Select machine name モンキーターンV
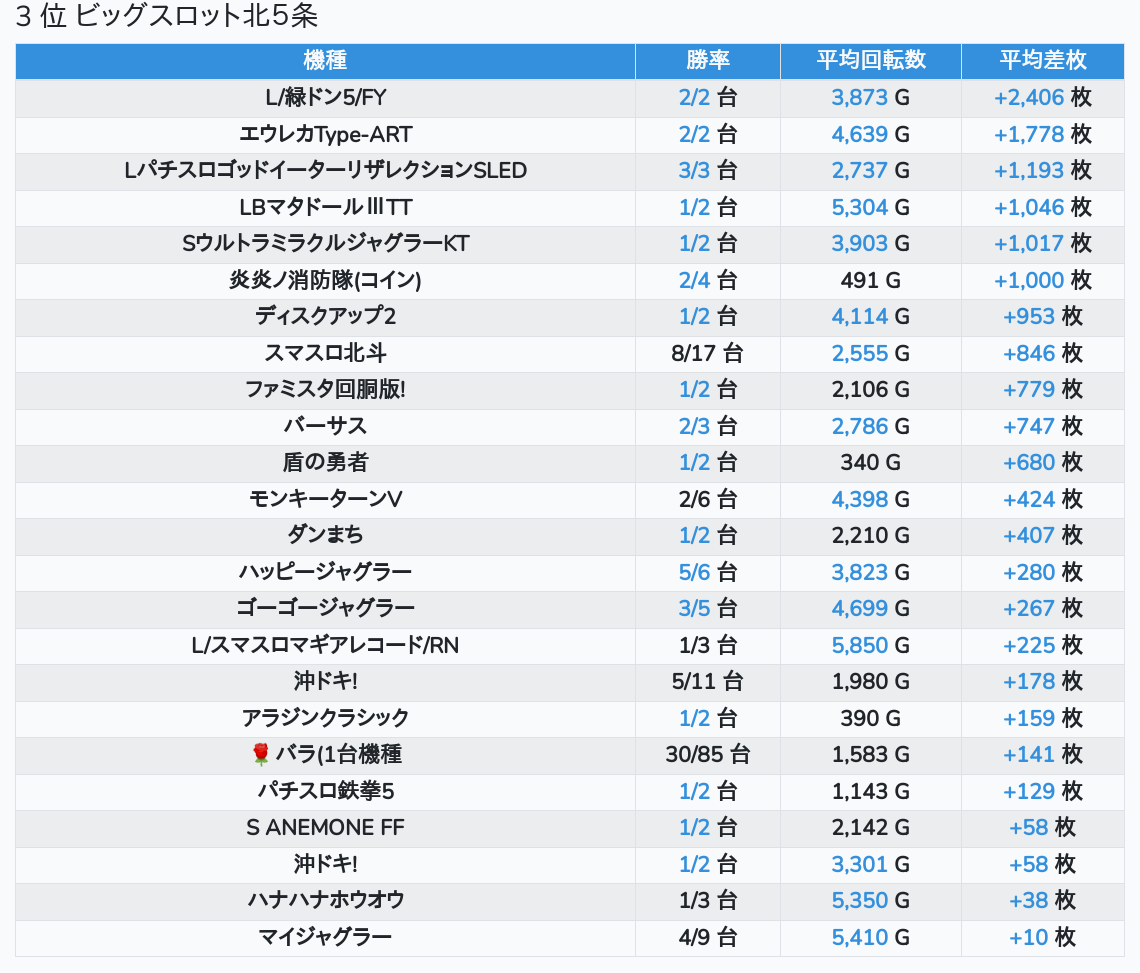 pos(325,500)
